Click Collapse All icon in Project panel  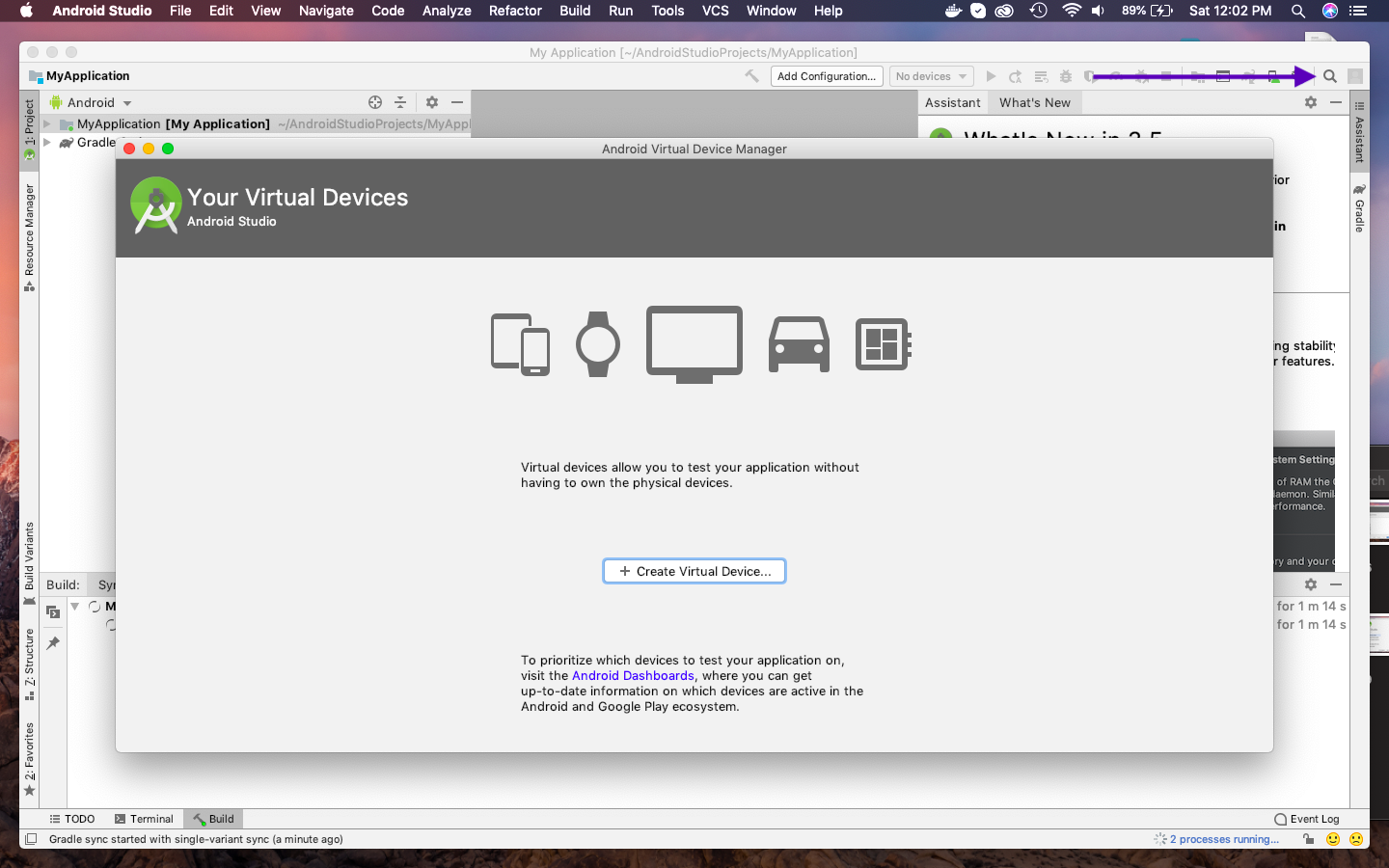point(400,102)
